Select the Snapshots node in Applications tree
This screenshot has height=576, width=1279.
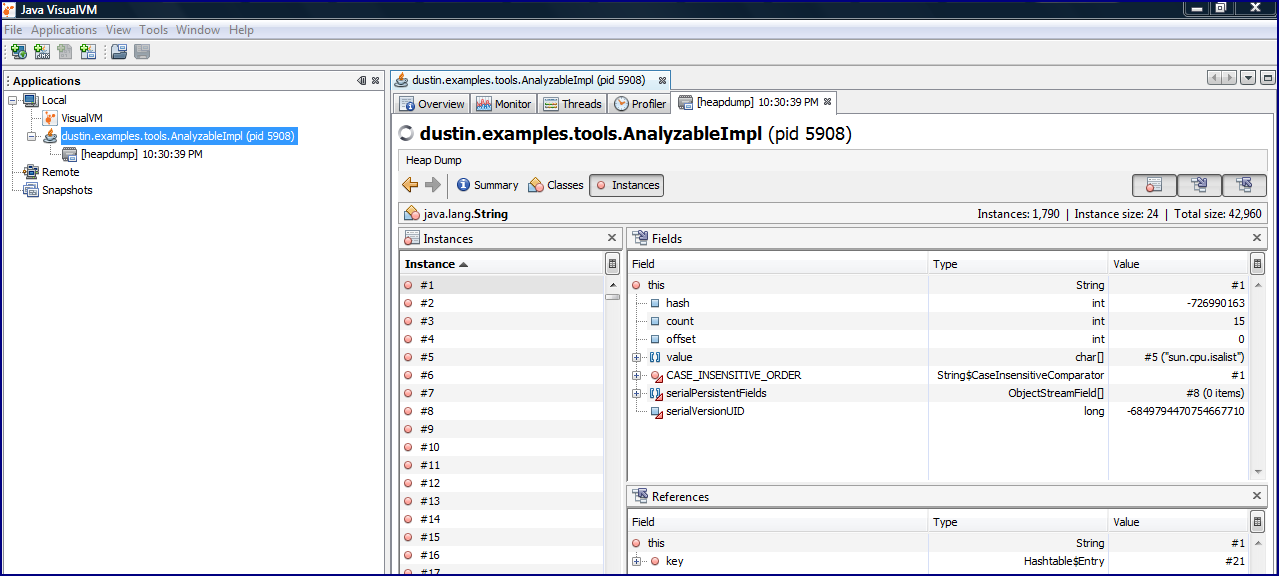[67, 190]
